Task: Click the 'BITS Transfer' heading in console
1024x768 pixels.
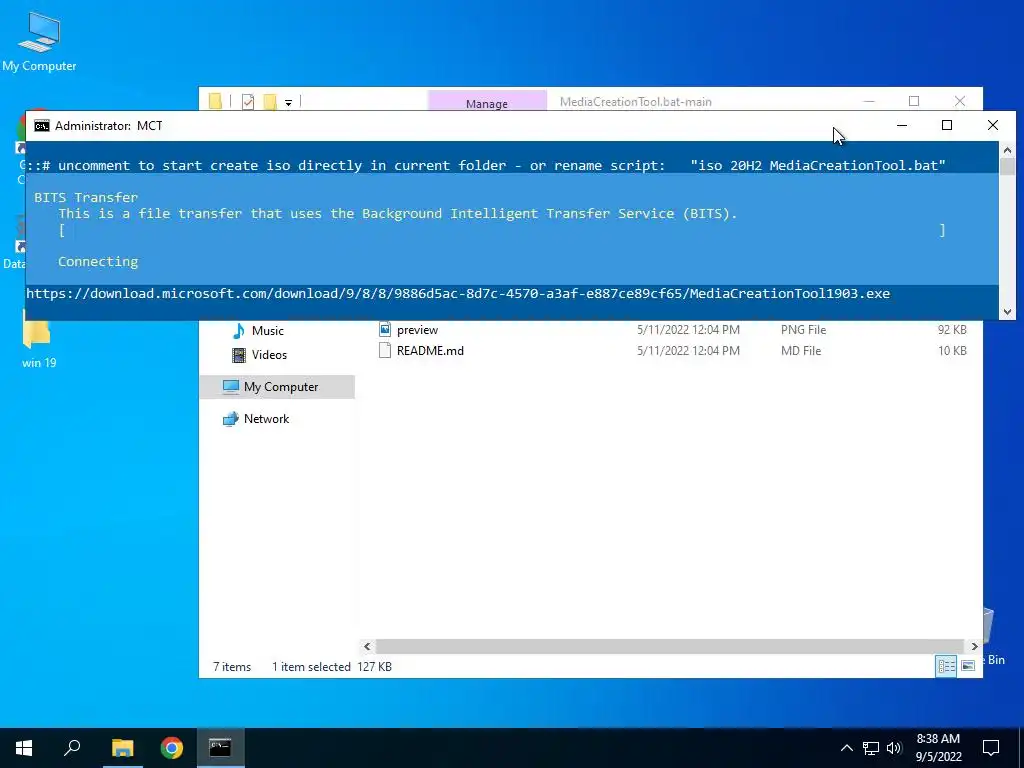Action: (86, 197)
